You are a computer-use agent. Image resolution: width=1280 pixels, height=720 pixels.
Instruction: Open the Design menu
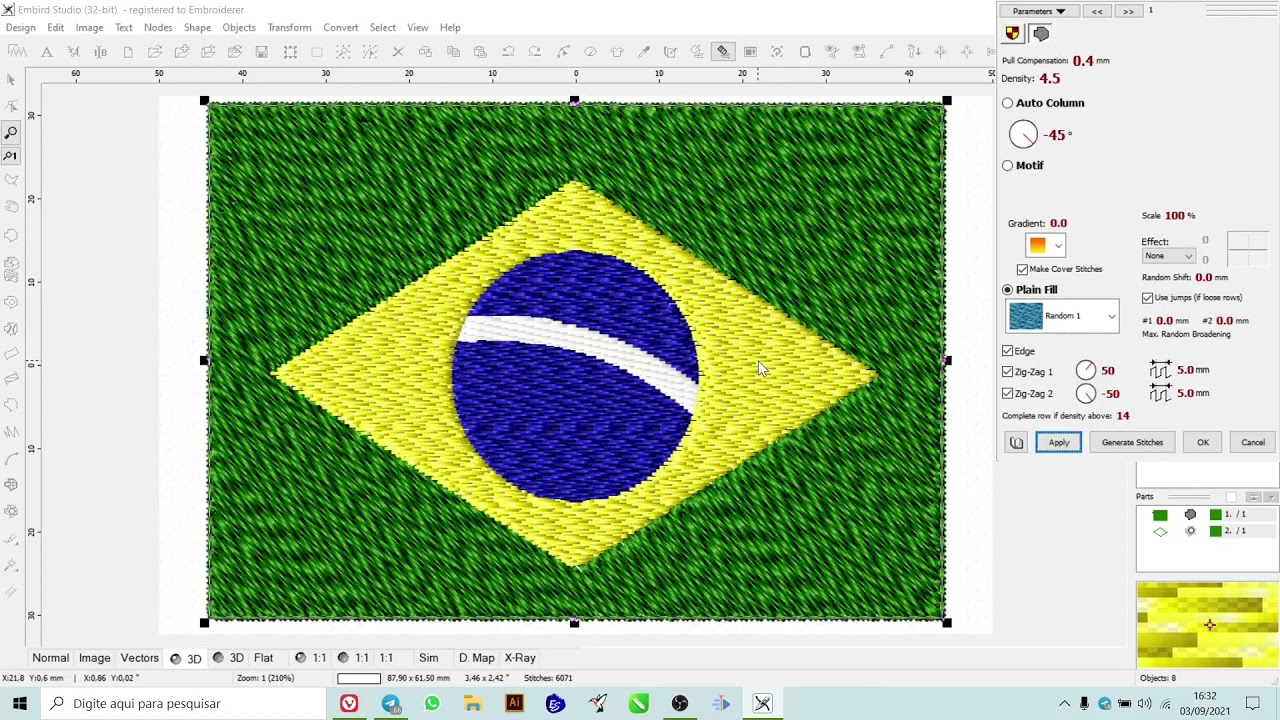[20, 27]
